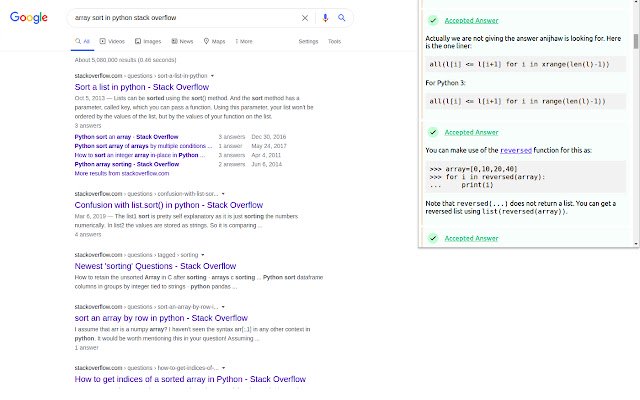Click the reversed(array) example code block
Image resolution: width=640 pixels, height=400 pixels.
tap(525, 177)
